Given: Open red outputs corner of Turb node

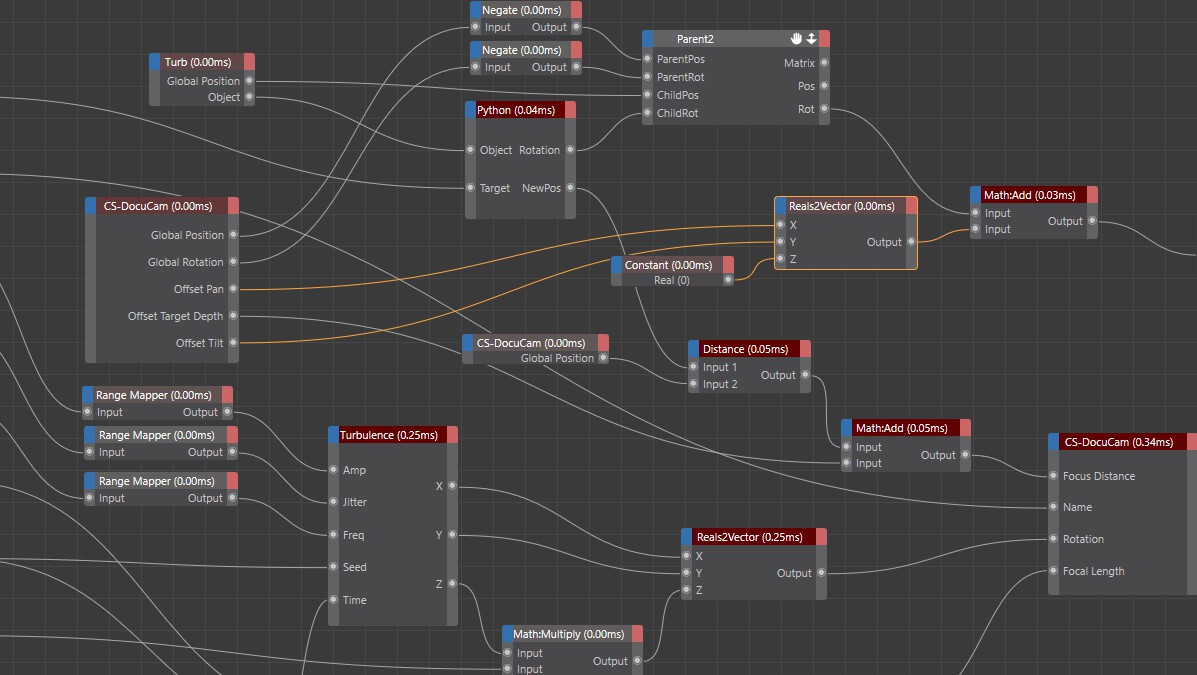Looking at the screenshot, I should [249, 62].
